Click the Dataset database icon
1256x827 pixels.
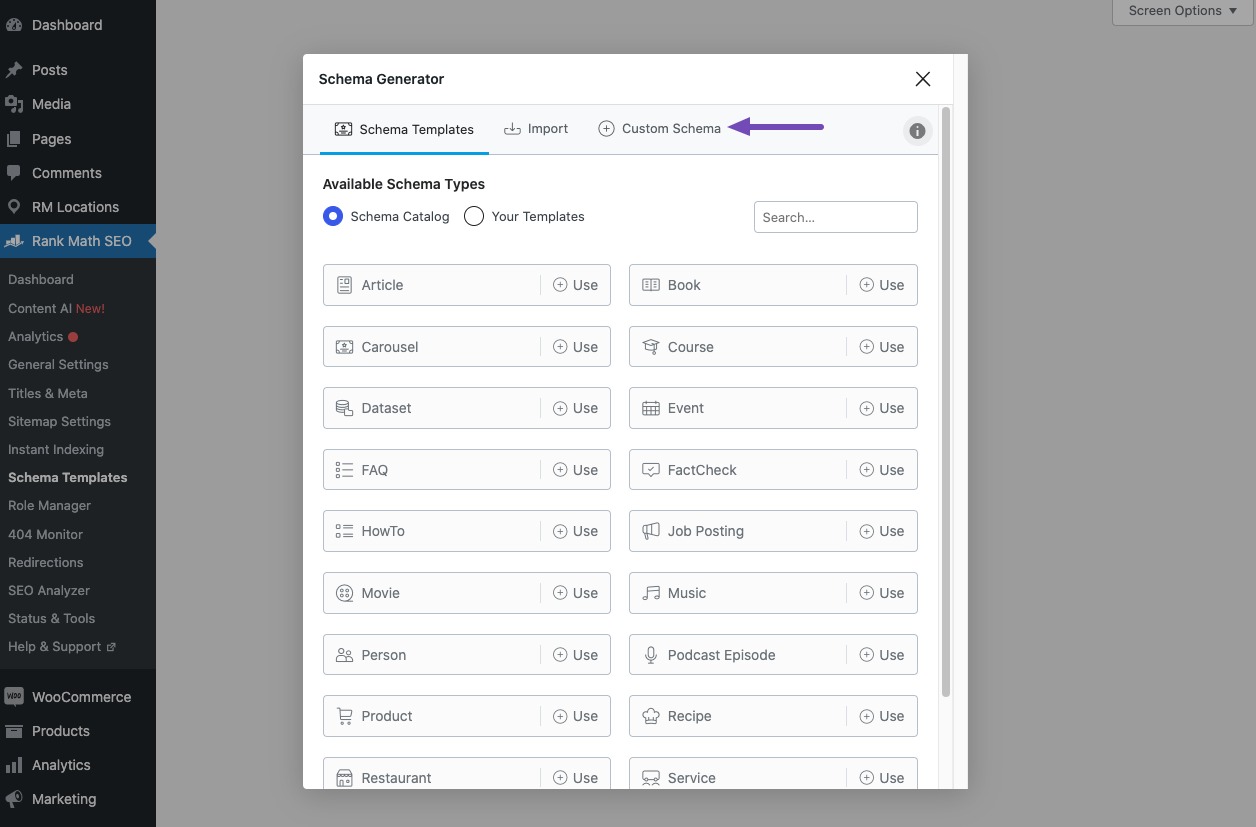[344, 408]
